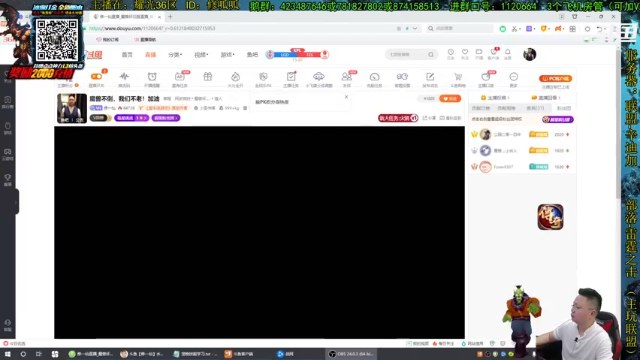Open the pencil publish-post icon
This screenshot has width=640, height=360.
pyautogui.click(x=430, y=76)
